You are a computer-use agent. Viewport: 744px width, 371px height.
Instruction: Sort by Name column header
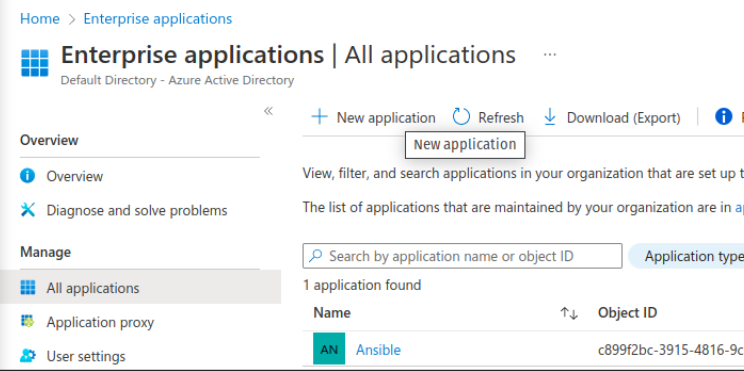(332, 313)
